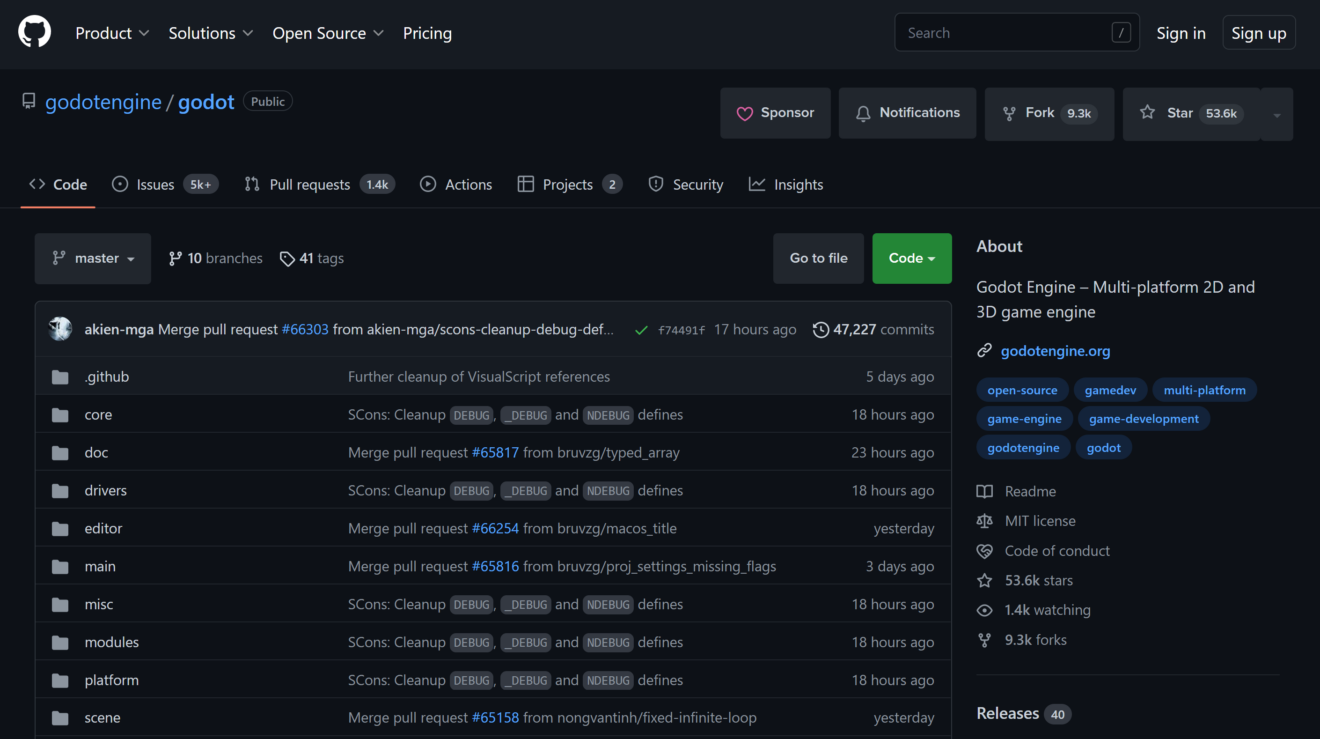Toggle the Notifications bell button

tap(907, 113)
